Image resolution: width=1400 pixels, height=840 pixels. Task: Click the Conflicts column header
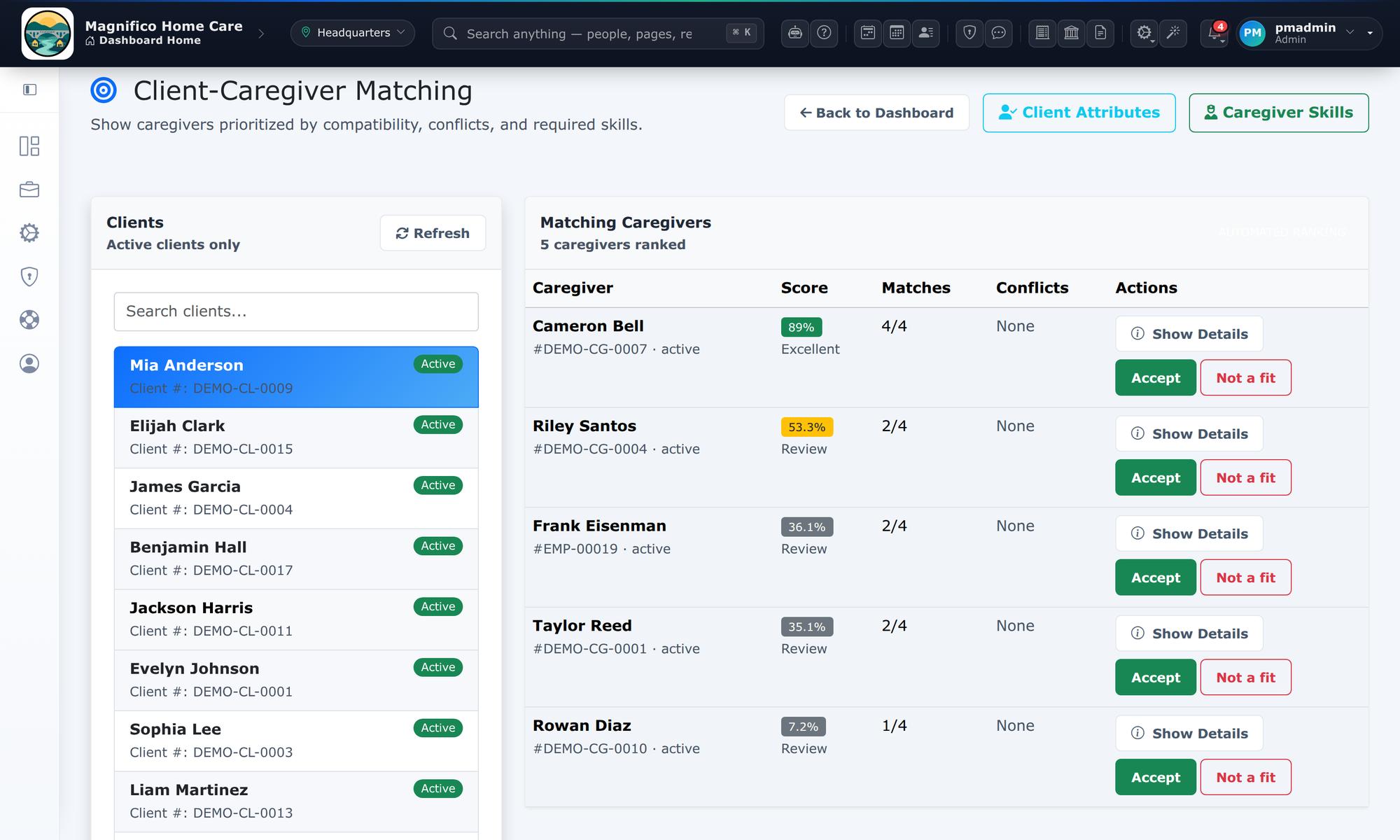pos(1032,288)
